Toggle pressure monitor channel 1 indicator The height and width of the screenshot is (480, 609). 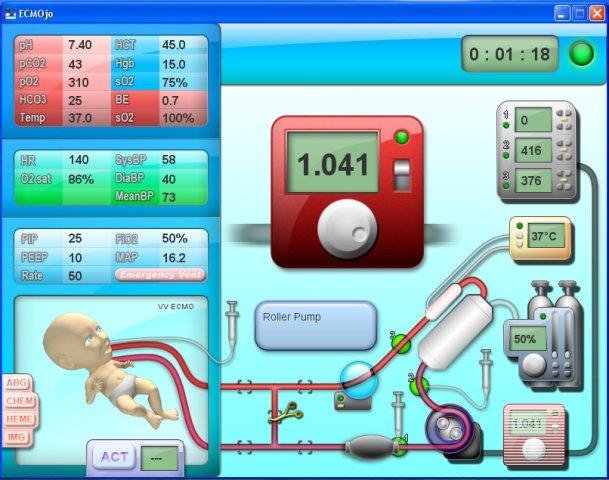[x=506, y=125]
